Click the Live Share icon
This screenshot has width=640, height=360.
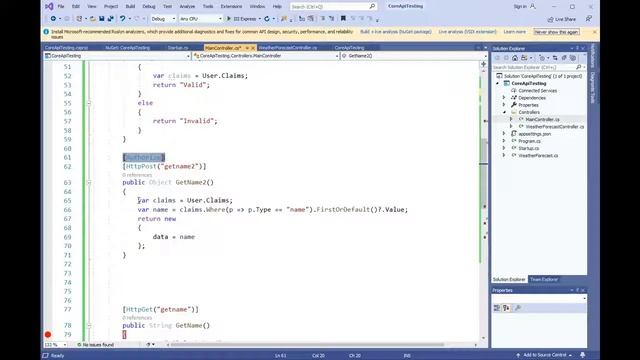(550, 19)
